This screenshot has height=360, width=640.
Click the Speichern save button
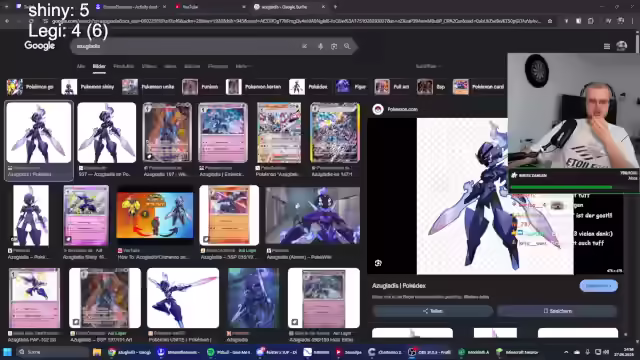tap(557, 311)
